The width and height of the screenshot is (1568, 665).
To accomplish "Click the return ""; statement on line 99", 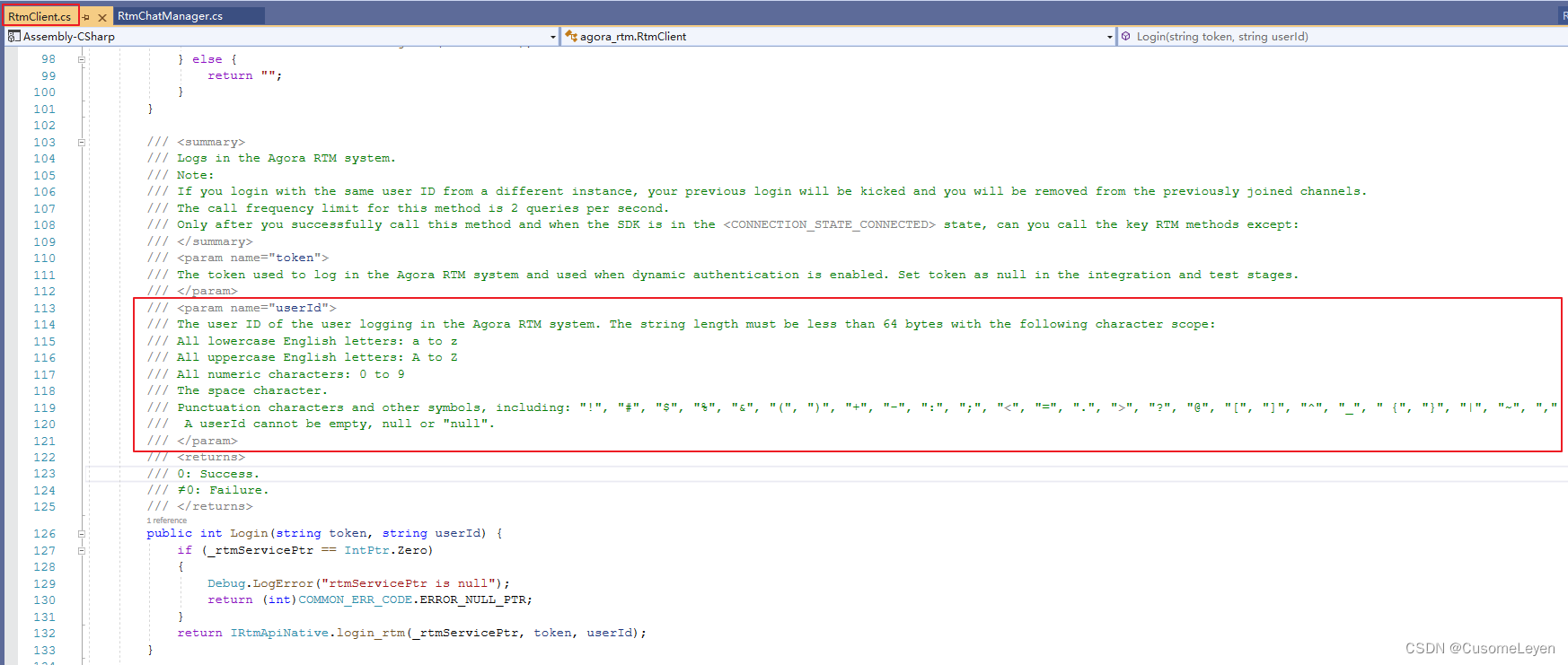I will pos(244,75).
